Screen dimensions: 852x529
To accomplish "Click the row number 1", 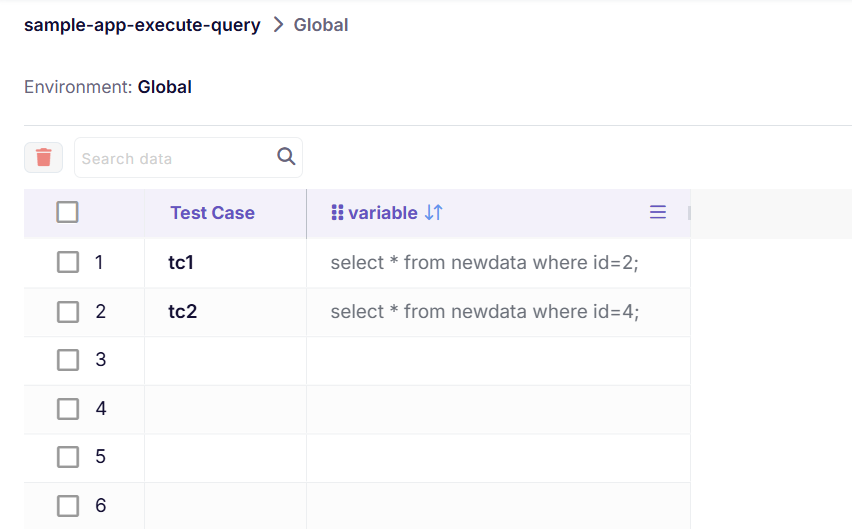I will click(99, 263).
